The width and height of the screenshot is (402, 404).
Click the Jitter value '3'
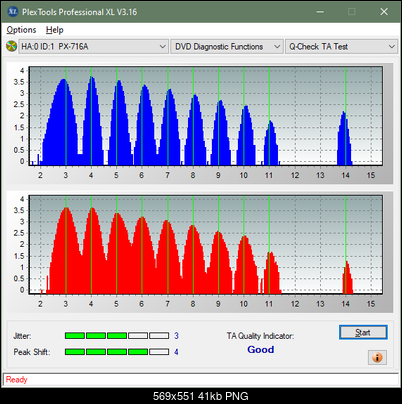(176, 336)
